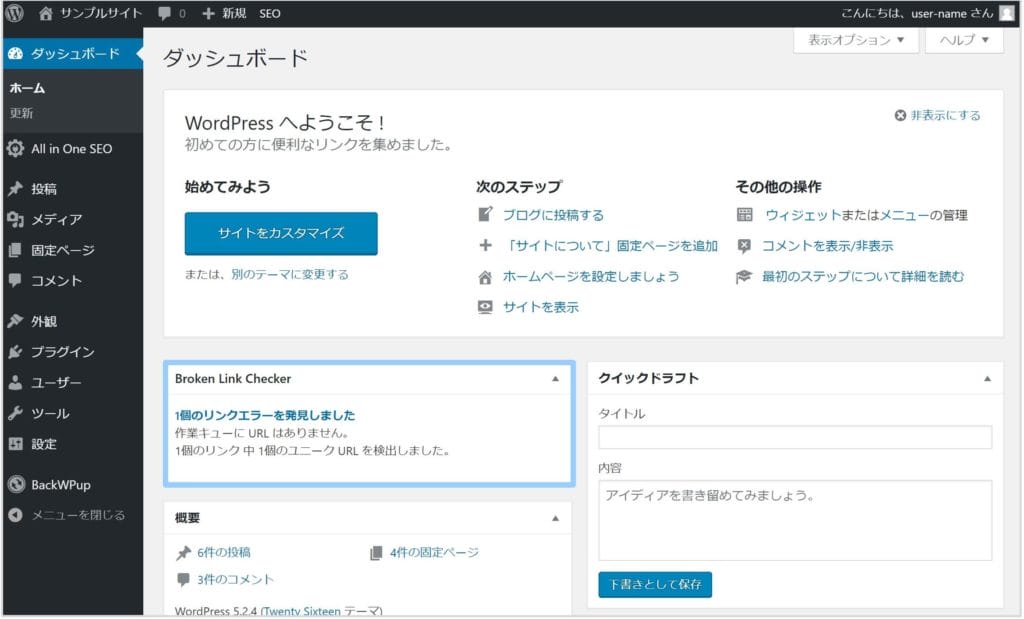Collapse the クイックドラフト widget
Image resolution: width=1024 pixels, height=619 pixels.
[987, 379]
